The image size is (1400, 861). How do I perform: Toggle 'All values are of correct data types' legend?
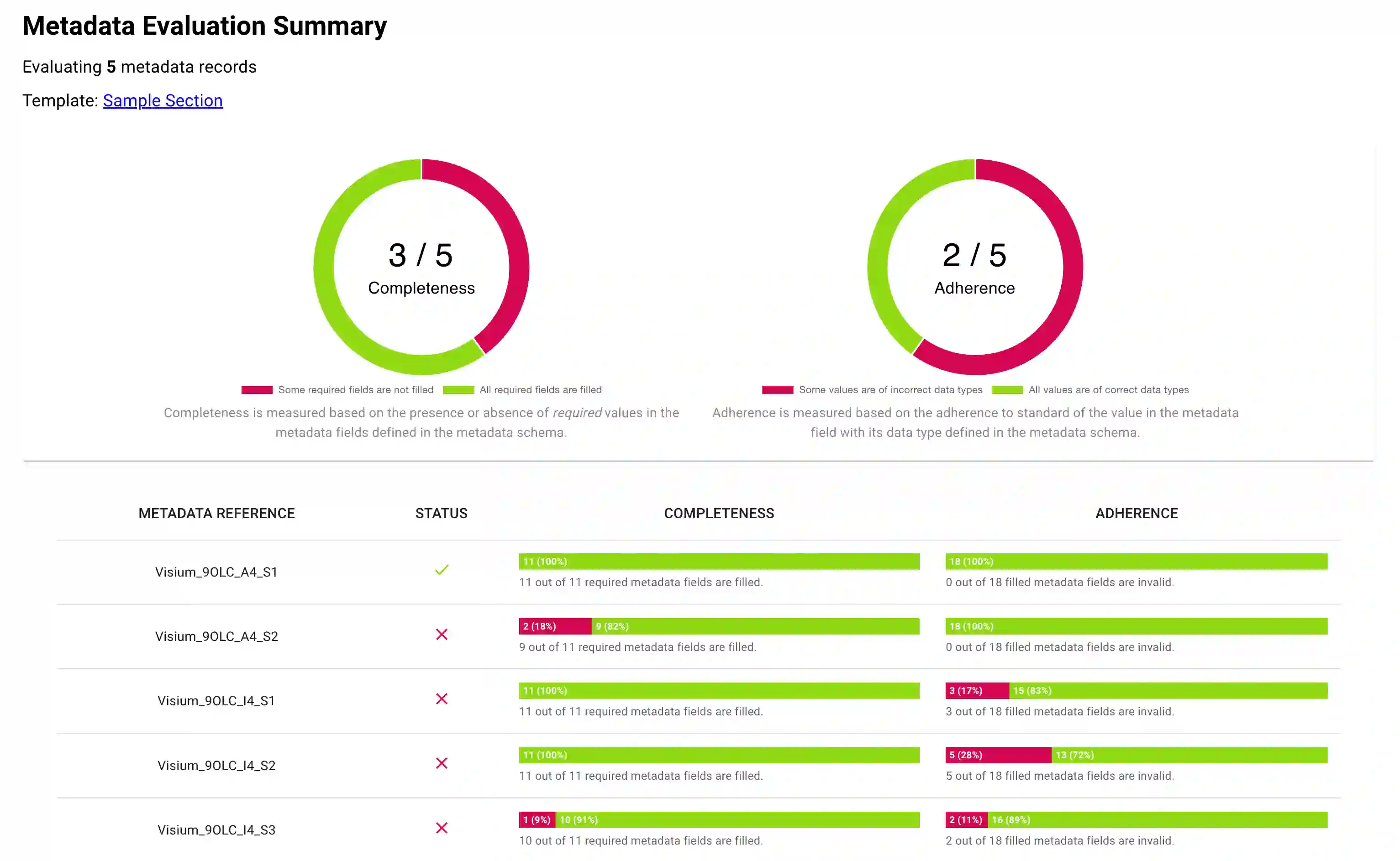click(1090, 390)
